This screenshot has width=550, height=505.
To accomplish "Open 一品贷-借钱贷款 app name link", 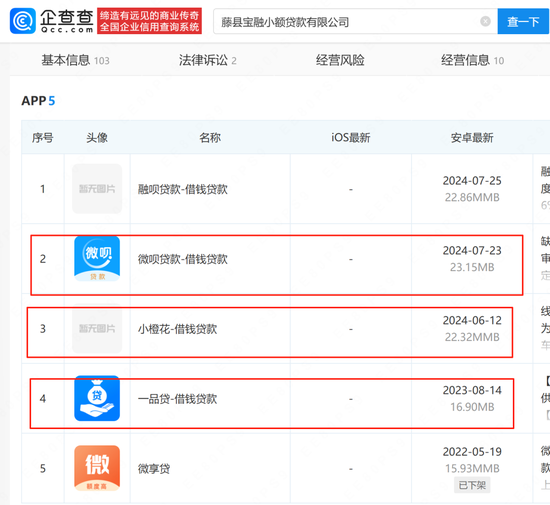I will 177,399.
